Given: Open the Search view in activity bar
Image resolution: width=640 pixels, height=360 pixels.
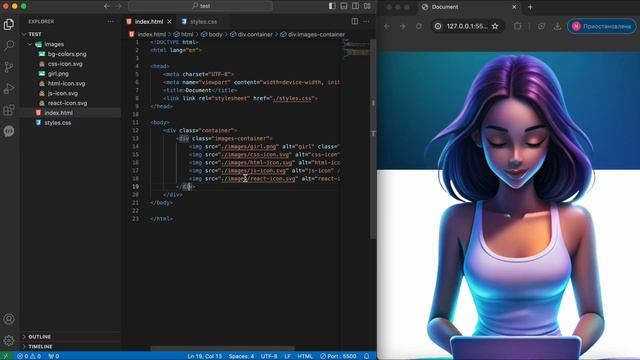Looking at the screenshot, I should pyautogui.click(x=9, y=45).
